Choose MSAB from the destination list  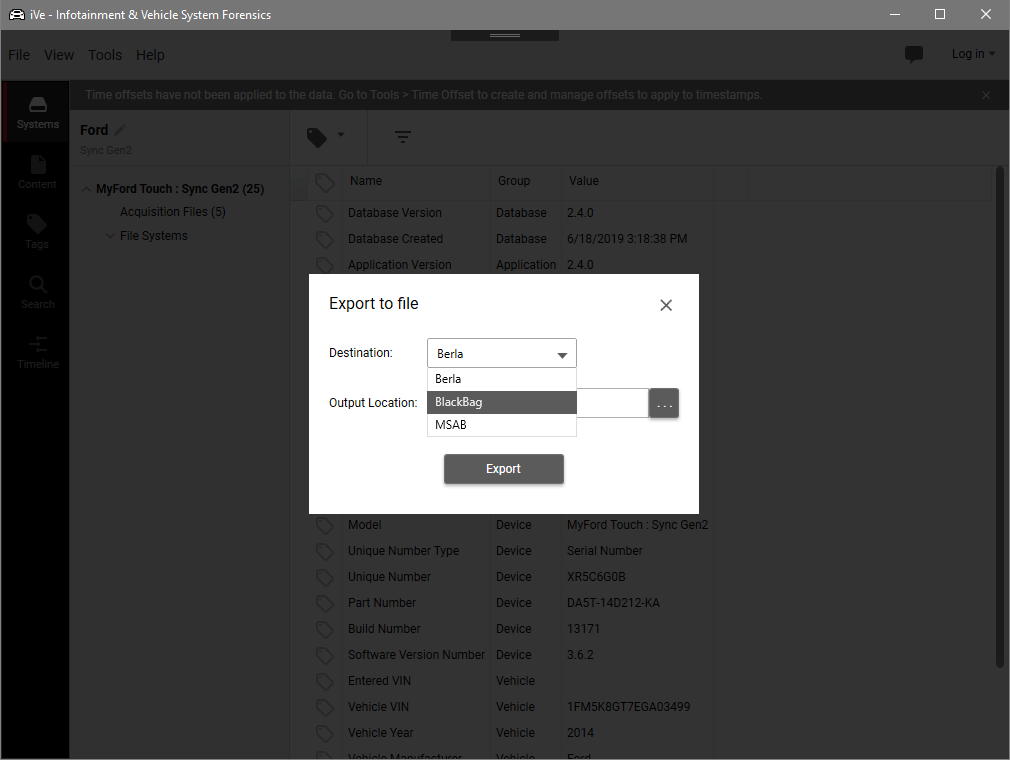(502, 425)
